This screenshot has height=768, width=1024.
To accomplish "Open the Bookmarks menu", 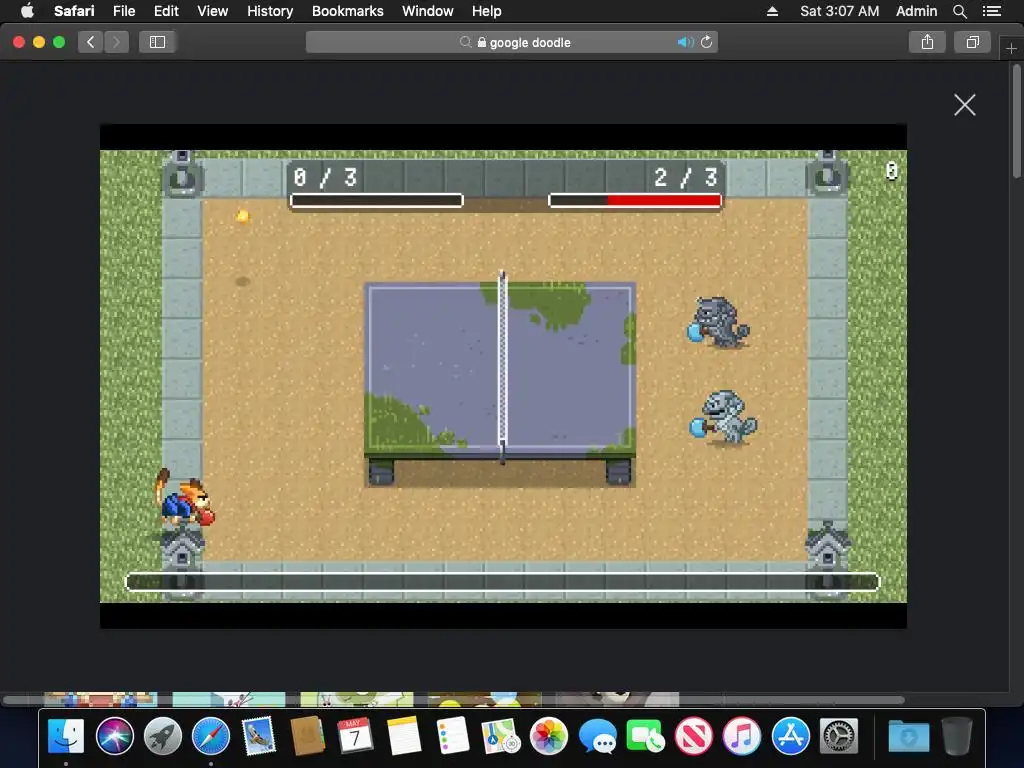I will [347, 11].
